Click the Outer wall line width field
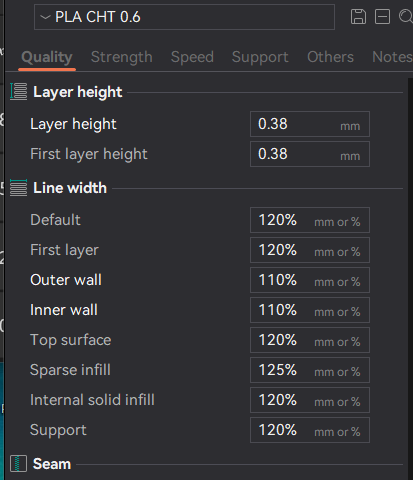The image size is (413, 480). 310,280
